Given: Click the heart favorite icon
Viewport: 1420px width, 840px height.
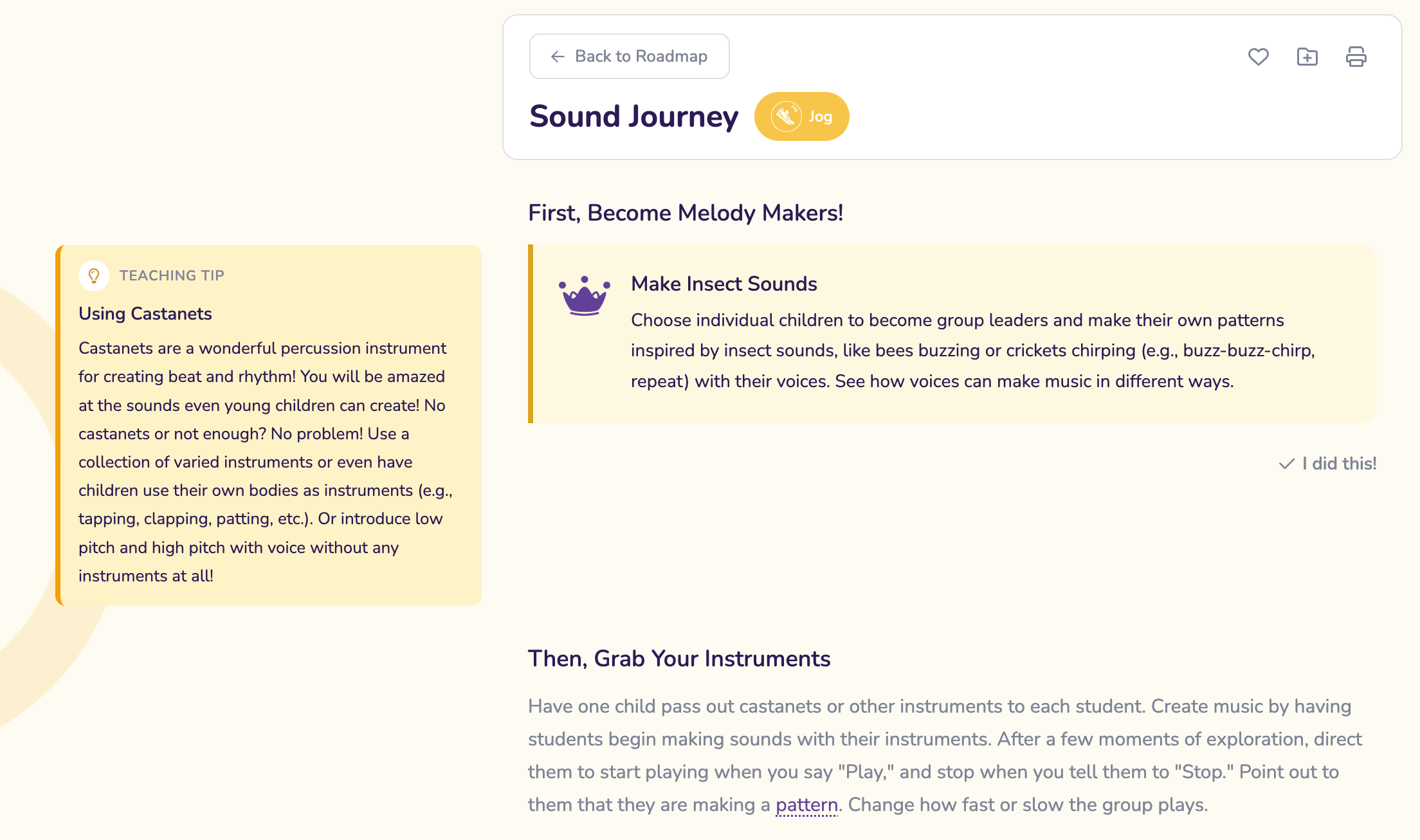Looking at the screenshot, I should (x=1258, y=57).
